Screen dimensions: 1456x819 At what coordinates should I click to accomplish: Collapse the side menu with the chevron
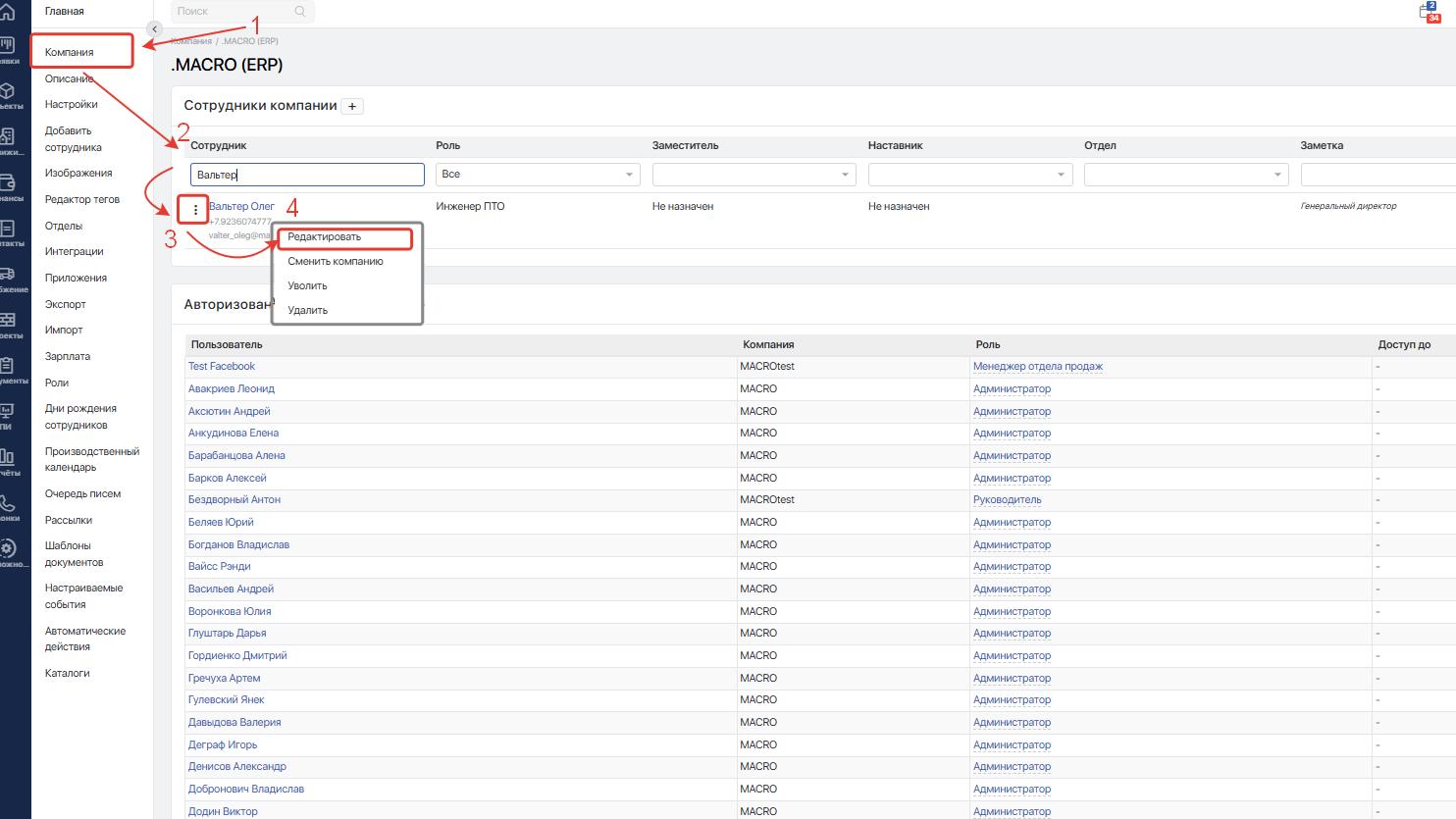pyautogui.click(x=154, y=29)
